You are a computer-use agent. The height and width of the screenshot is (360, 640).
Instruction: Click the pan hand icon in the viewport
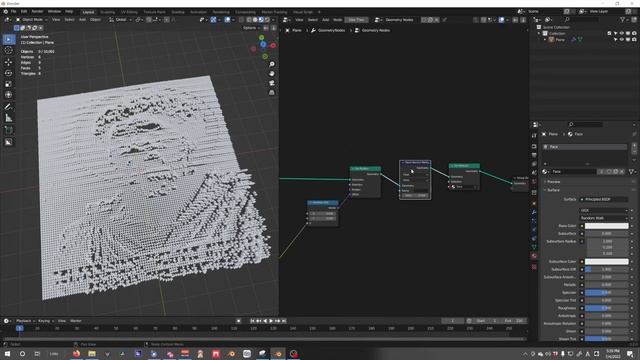(x=272, y=74)
